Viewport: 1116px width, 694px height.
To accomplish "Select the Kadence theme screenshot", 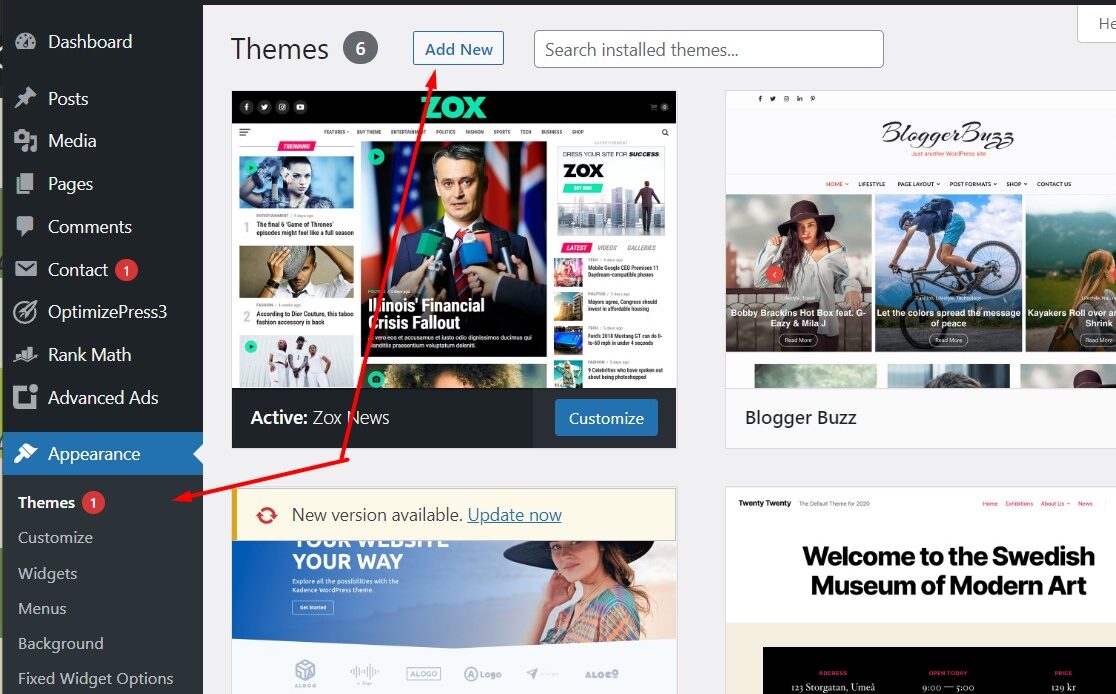I will [x=454, y=617].
